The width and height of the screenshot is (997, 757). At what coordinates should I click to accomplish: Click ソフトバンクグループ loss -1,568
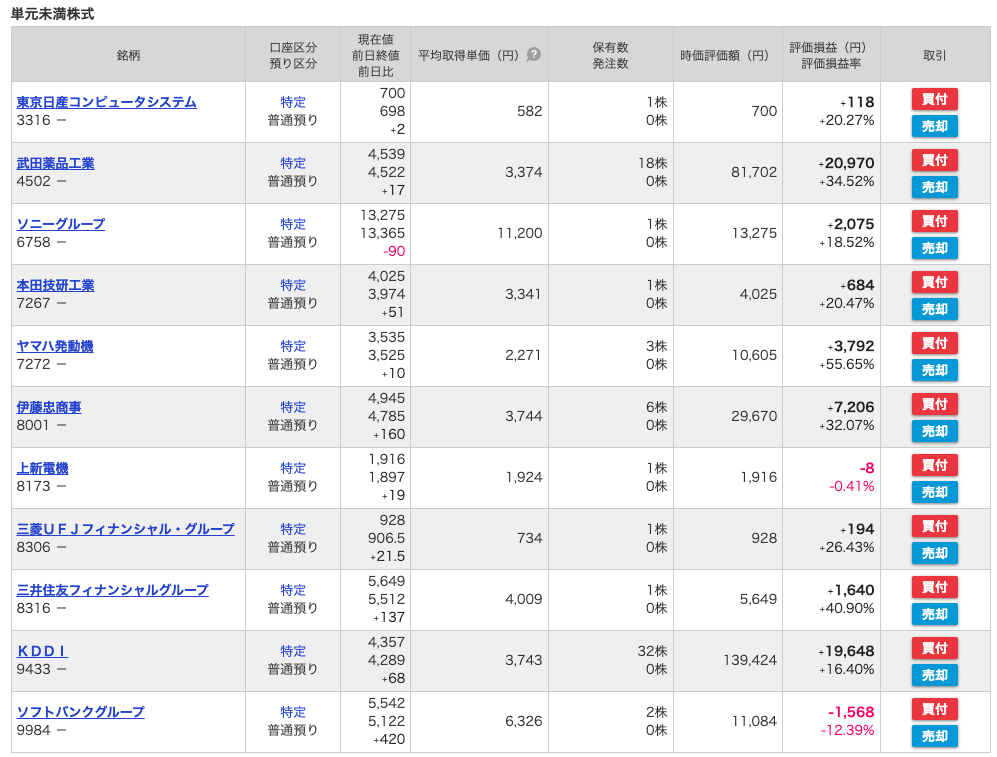tap(851, 712)
